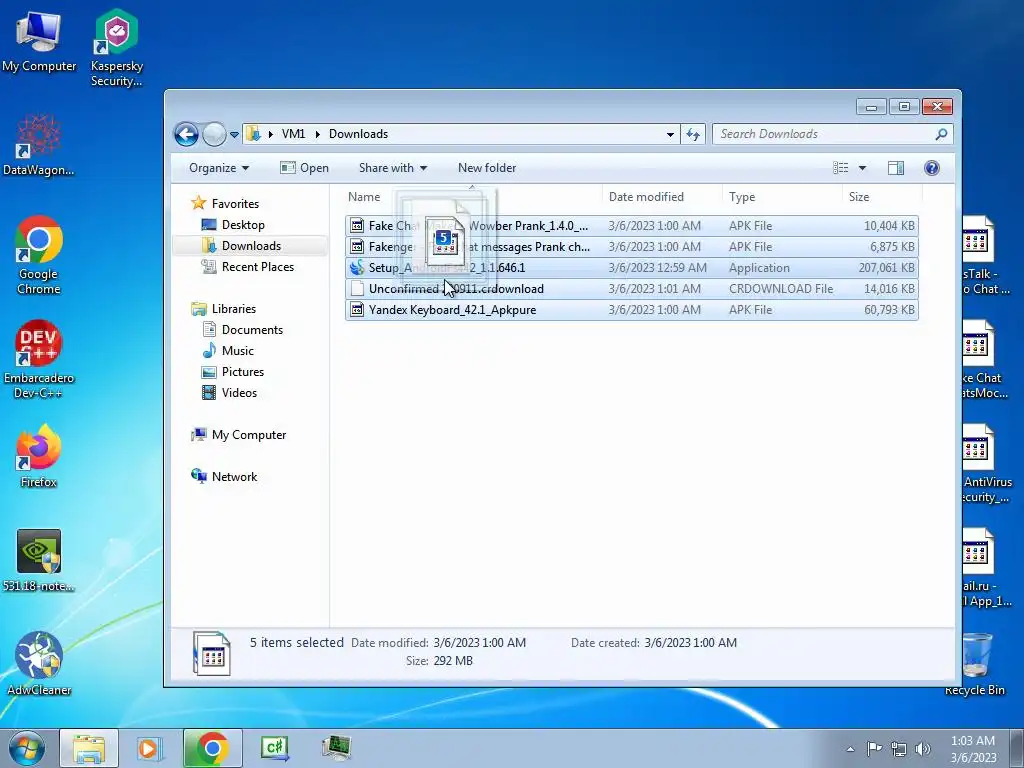Select the 531.18-note NVIDIA installer icon
Viewport: 1024px width, 768px height.
39,560
